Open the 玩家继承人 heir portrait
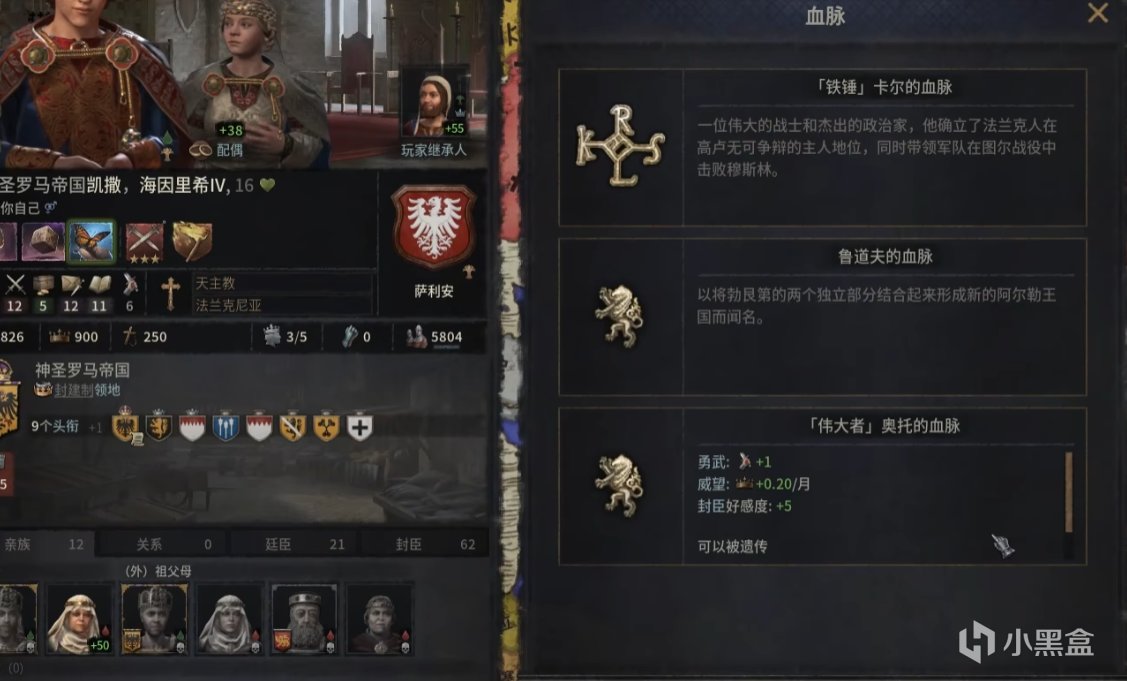 point(433,103)
